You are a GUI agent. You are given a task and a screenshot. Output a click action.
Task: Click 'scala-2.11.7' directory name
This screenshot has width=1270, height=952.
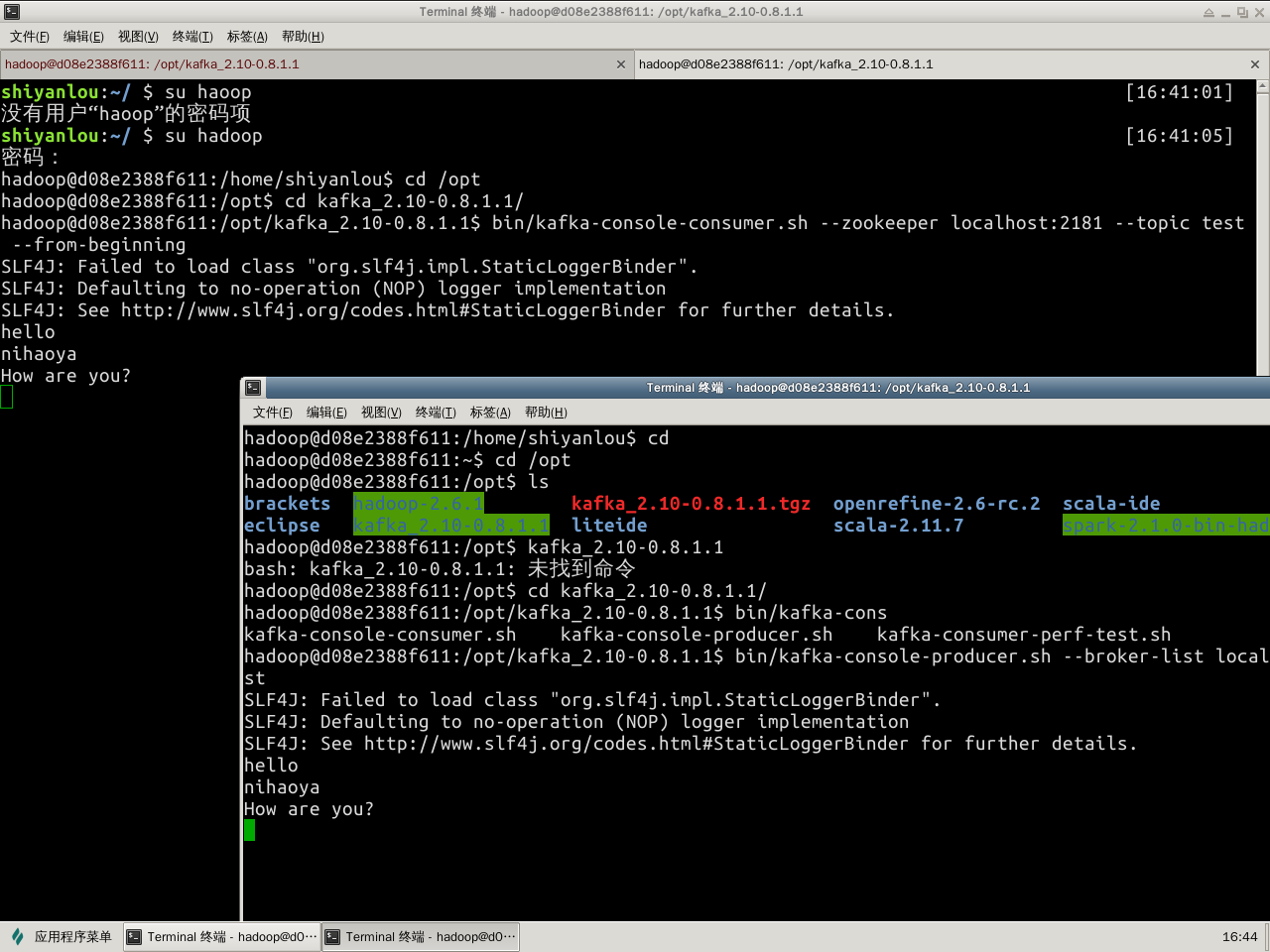898,526
